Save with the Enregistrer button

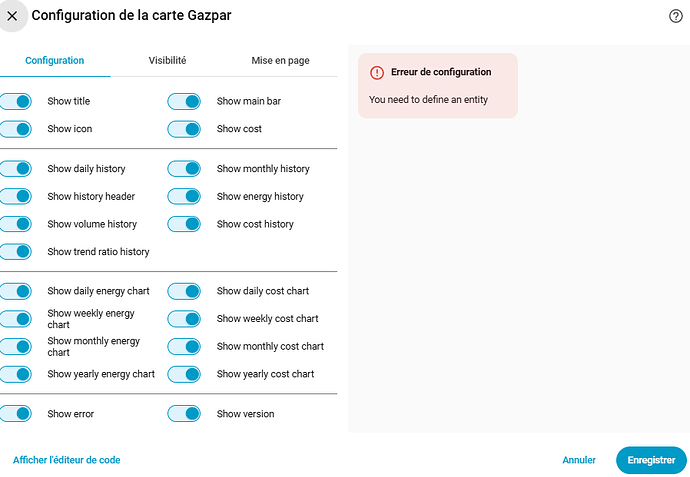pos(651,460)
